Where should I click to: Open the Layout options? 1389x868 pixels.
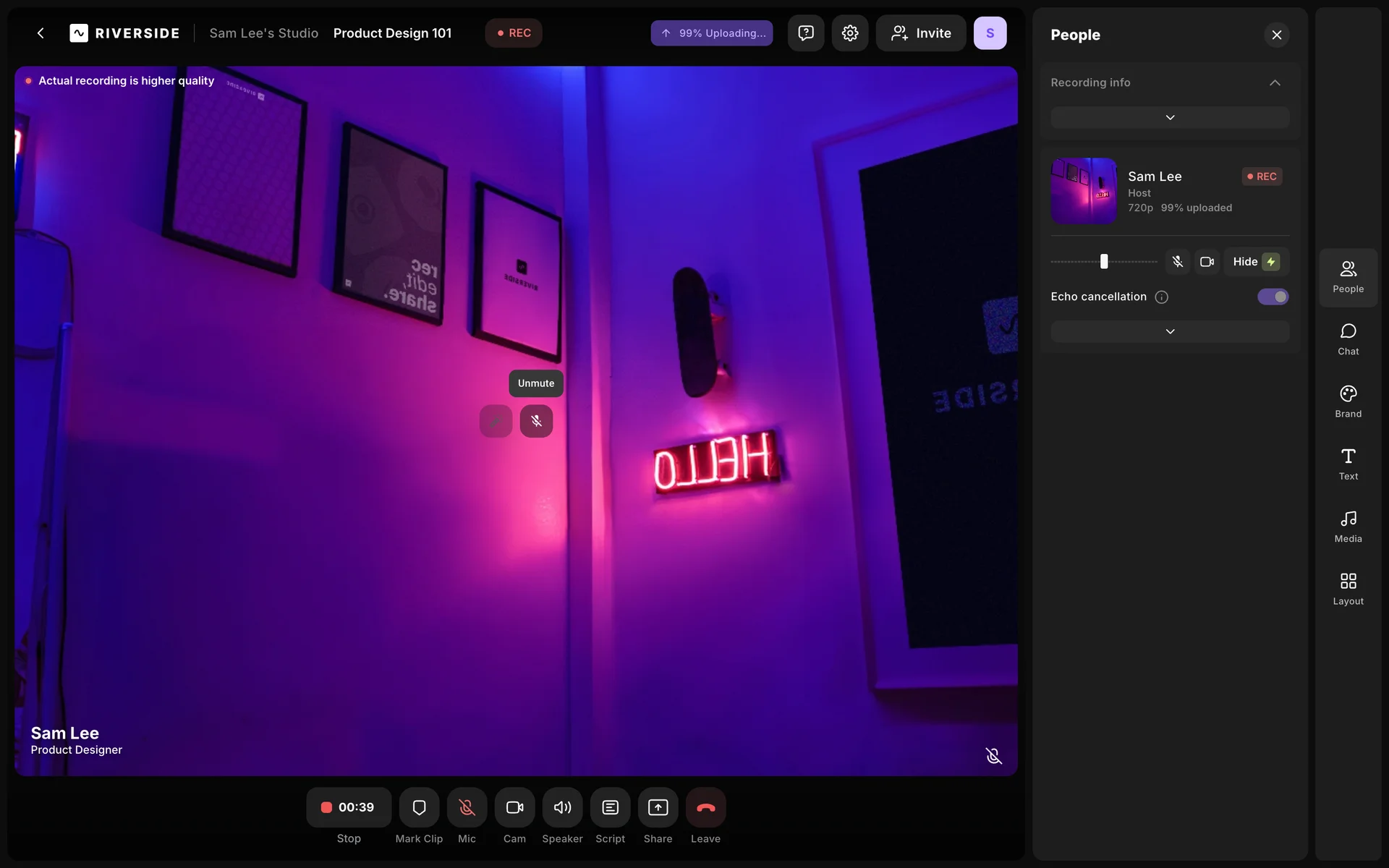(x=1348, y=589)
